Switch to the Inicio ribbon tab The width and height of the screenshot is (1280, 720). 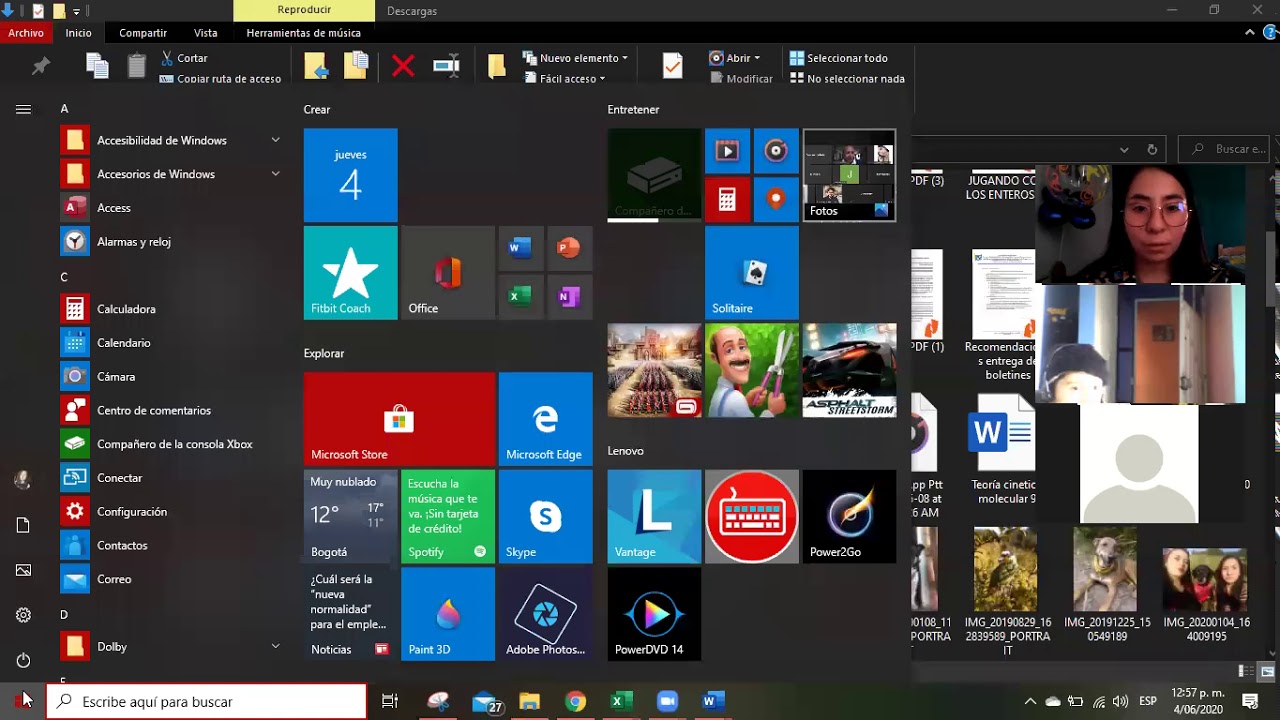78,33
